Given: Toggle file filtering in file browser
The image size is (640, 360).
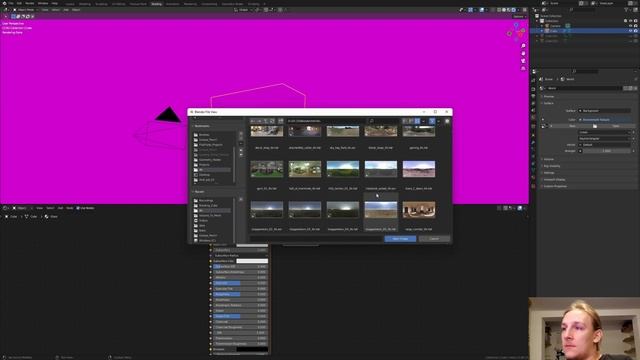Looking at the screenshot, I should pyautogui.click(x=432, y=121).
